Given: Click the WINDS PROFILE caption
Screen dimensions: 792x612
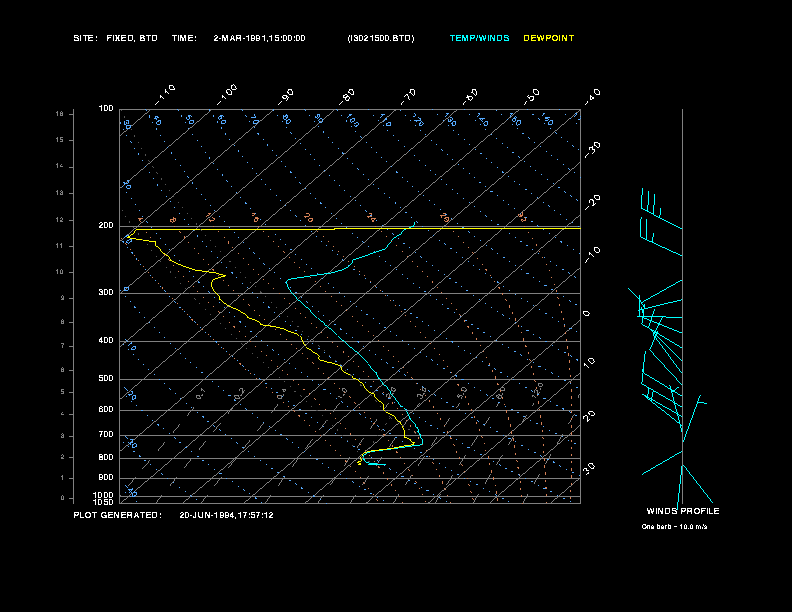Looking at the screenshot, I should [x=682, y=511].
